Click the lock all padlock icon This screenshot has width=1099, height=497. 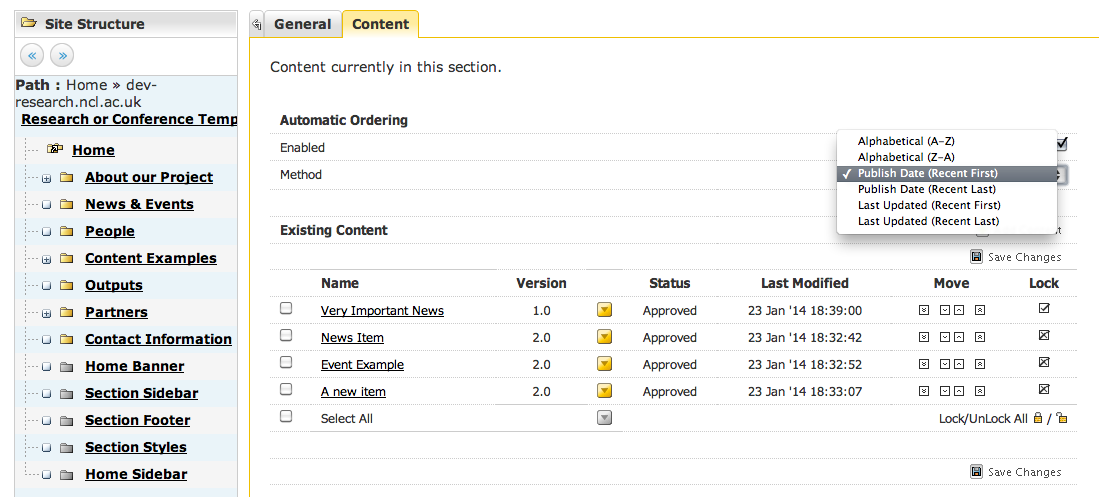point(1037,418)
